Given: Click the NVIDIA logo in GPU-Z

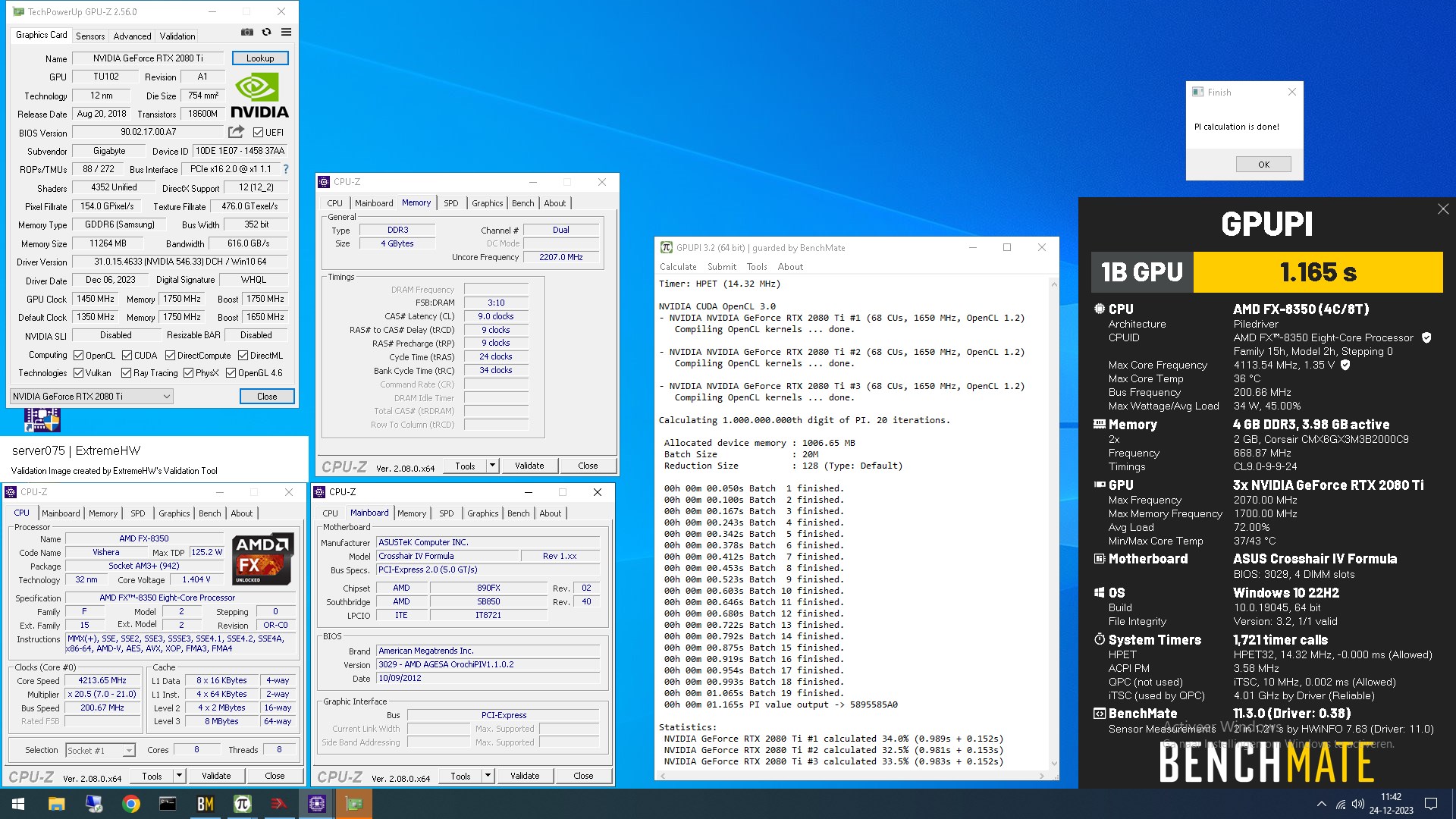Looking at the screenshot, I should (259, 96).
